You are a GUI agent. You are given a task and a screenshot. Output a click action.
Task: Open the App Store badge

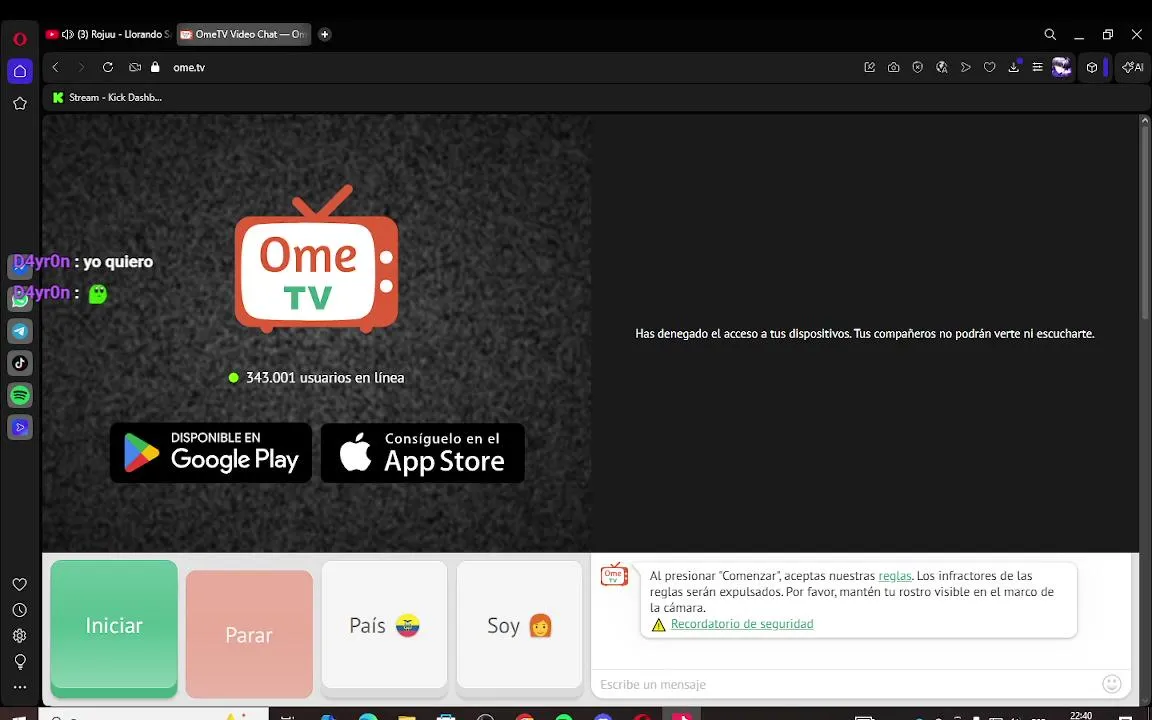(x=422, y=453)
